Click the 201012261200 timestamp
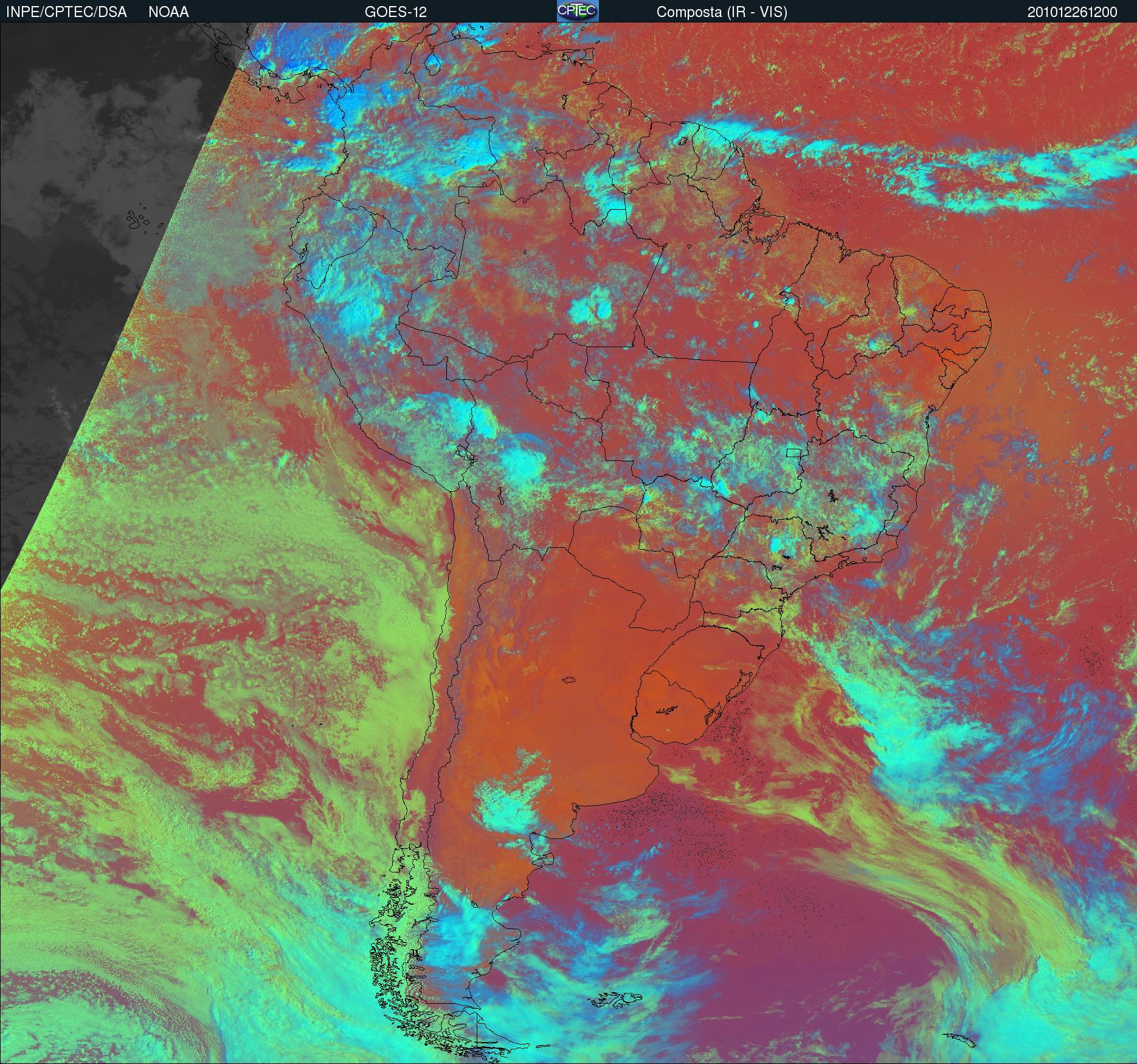The width and height of the screenshot is (1137, 1064). click(x=1073, y=12)
